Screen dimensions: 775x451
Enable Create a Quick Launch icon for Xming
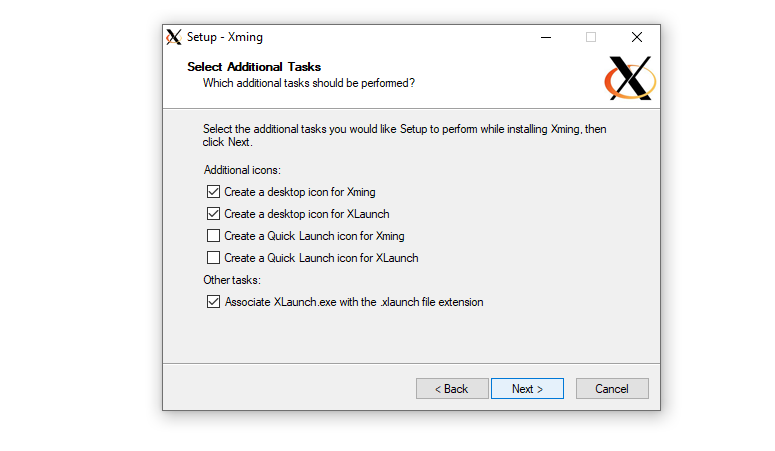click(213, 236)
